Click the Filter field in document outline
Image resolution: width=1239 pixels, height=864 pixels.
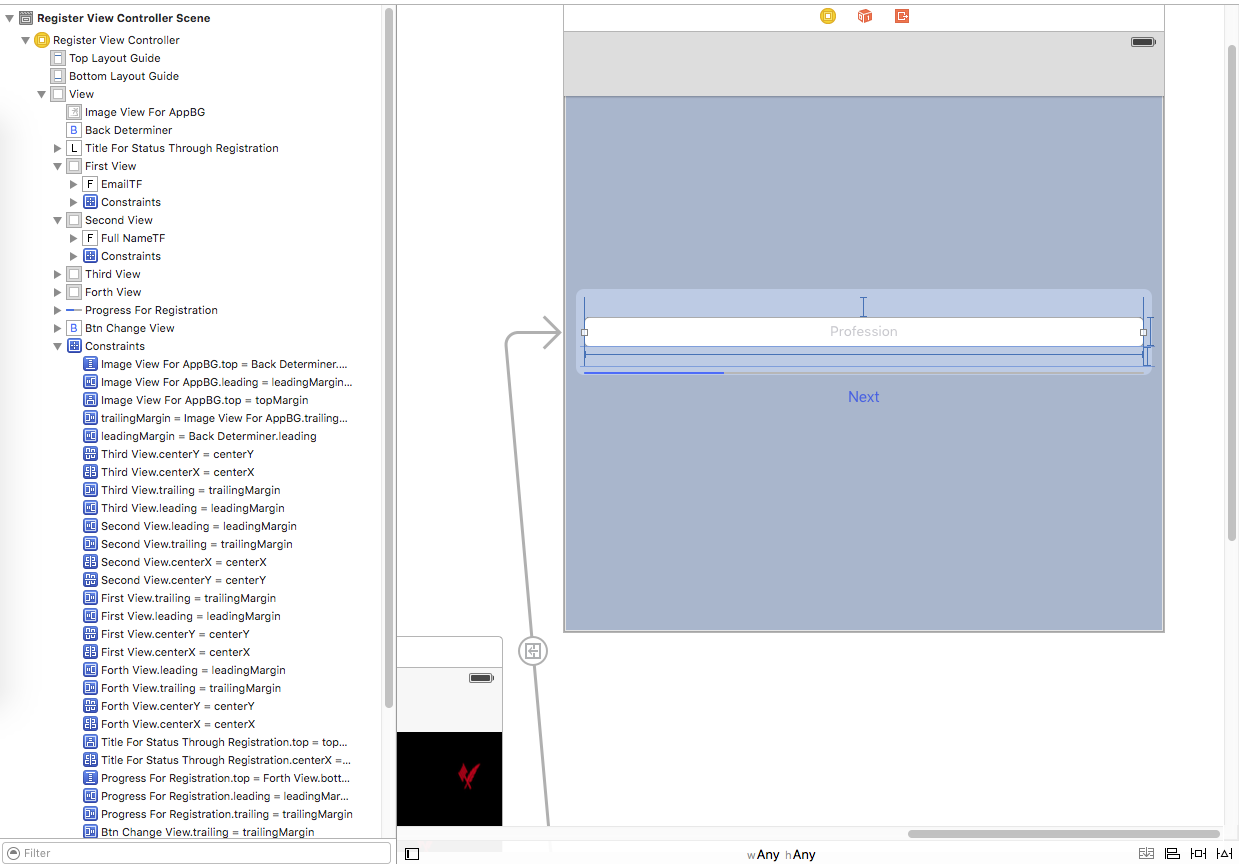click(x=197, y=853)
